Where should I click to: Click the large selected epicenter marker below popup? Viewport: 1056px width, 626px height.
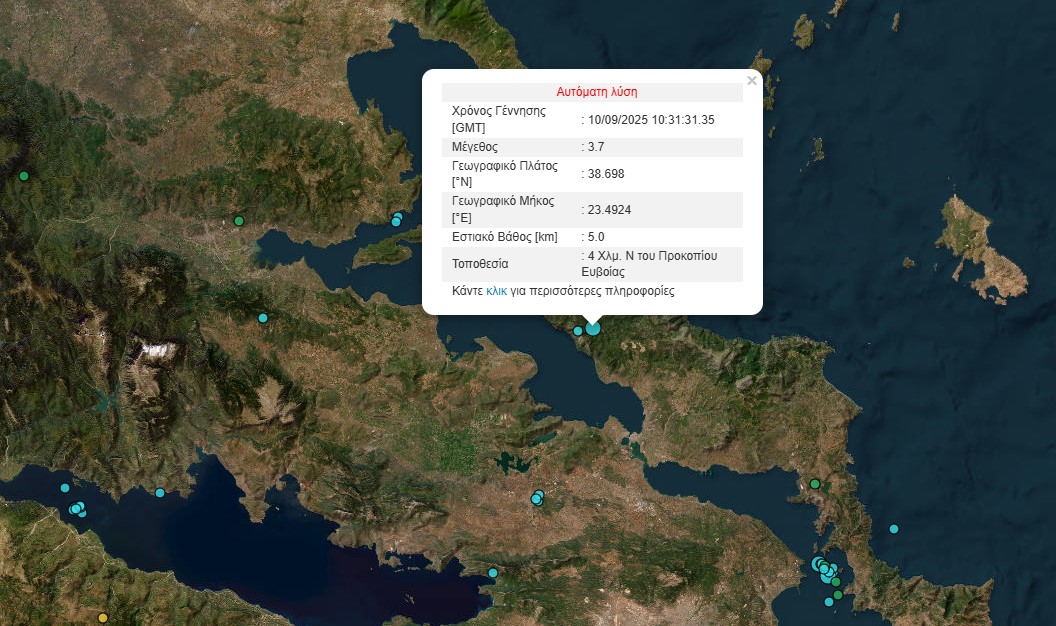(593, 327)
